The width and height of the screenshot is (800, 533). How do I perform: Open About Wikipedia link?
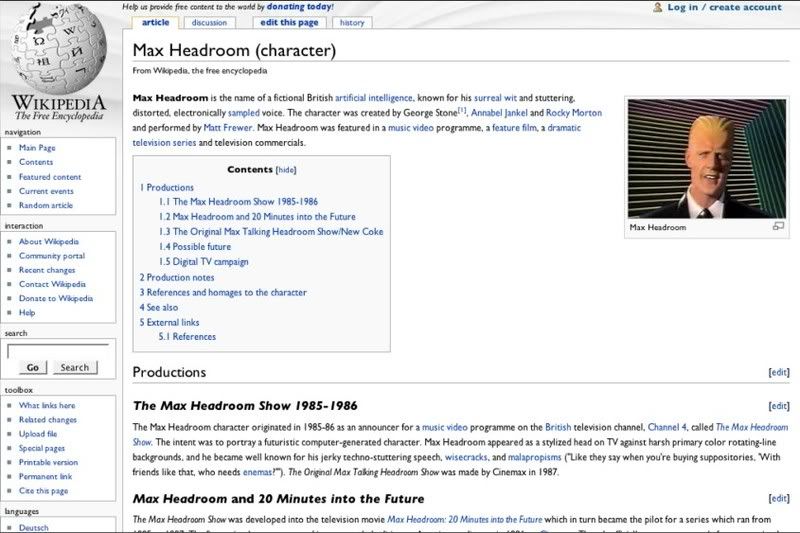click(x=49, y=241)
